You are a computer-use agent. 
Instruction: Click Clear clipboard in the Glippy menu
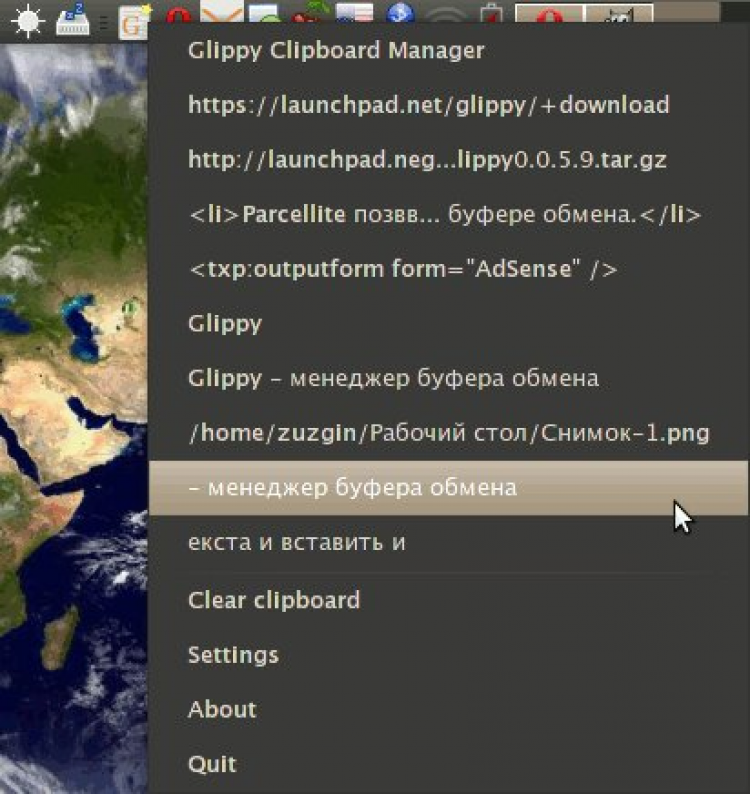pos(273,600)
